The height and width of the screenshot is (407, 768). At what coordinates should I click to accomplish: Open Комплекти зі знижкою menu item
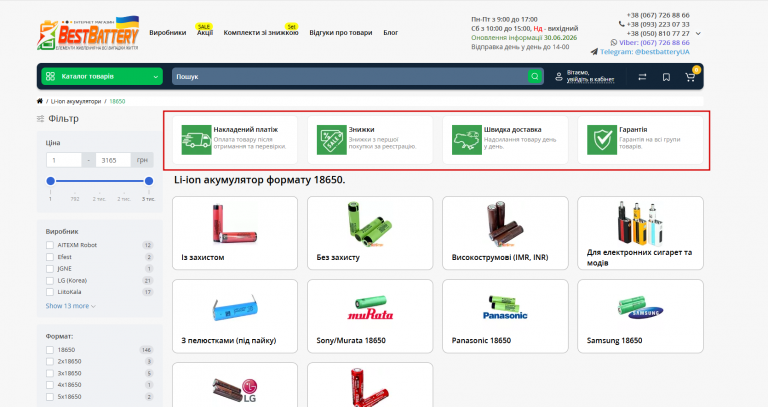pyautogui.click(x=261, y=33)
